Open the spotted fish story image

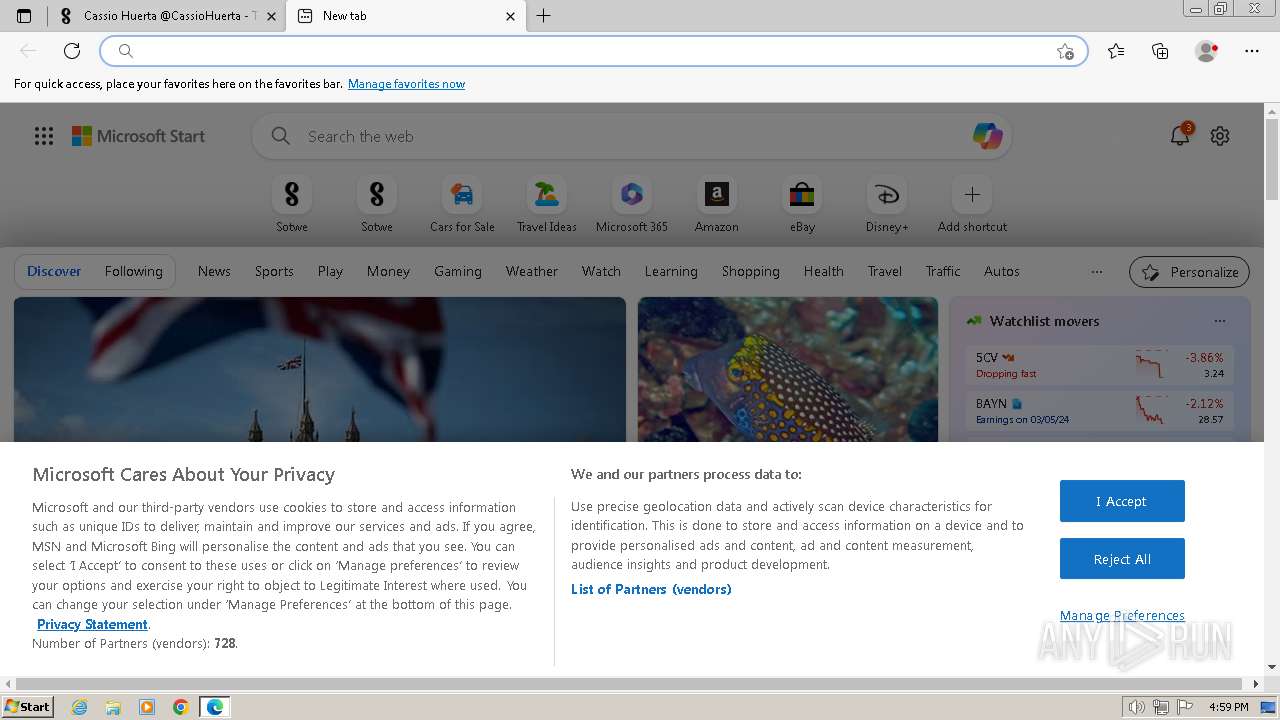(x=788, y=369)
